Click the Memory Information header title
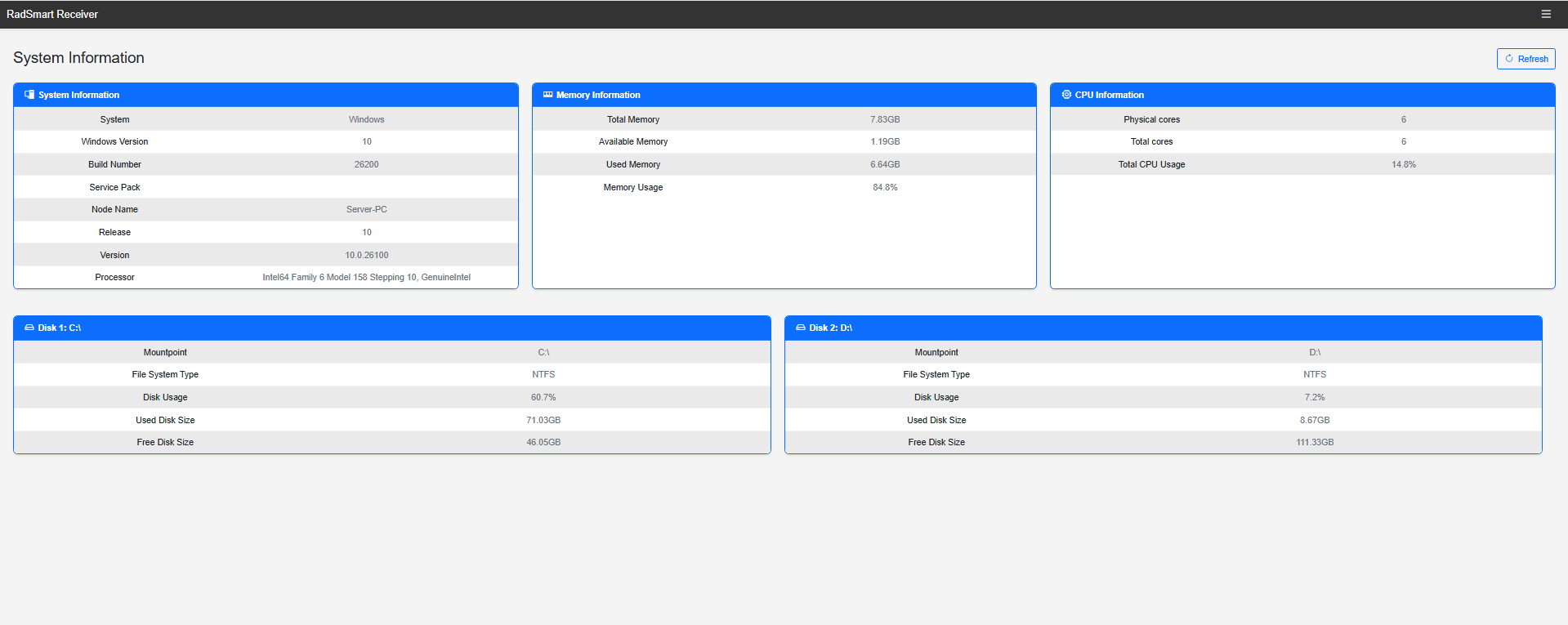 [598, 95]
